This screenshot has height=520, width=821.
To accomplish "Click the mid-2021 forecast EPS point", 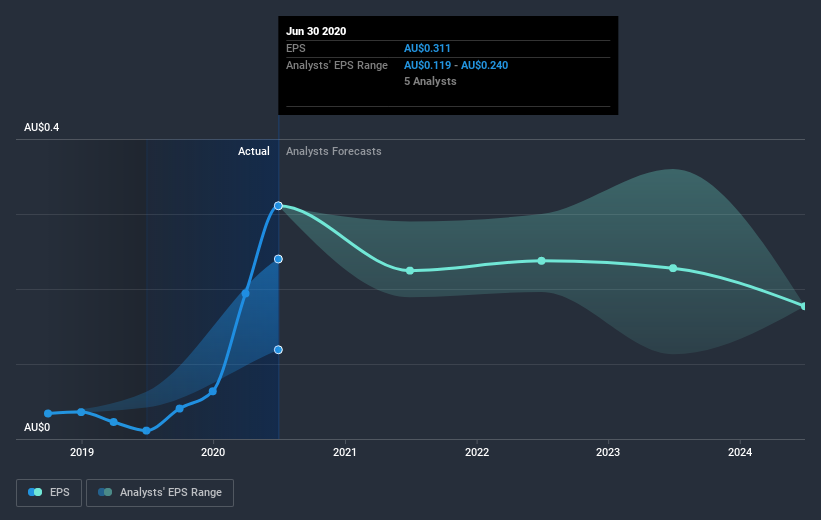I will 410,271.
